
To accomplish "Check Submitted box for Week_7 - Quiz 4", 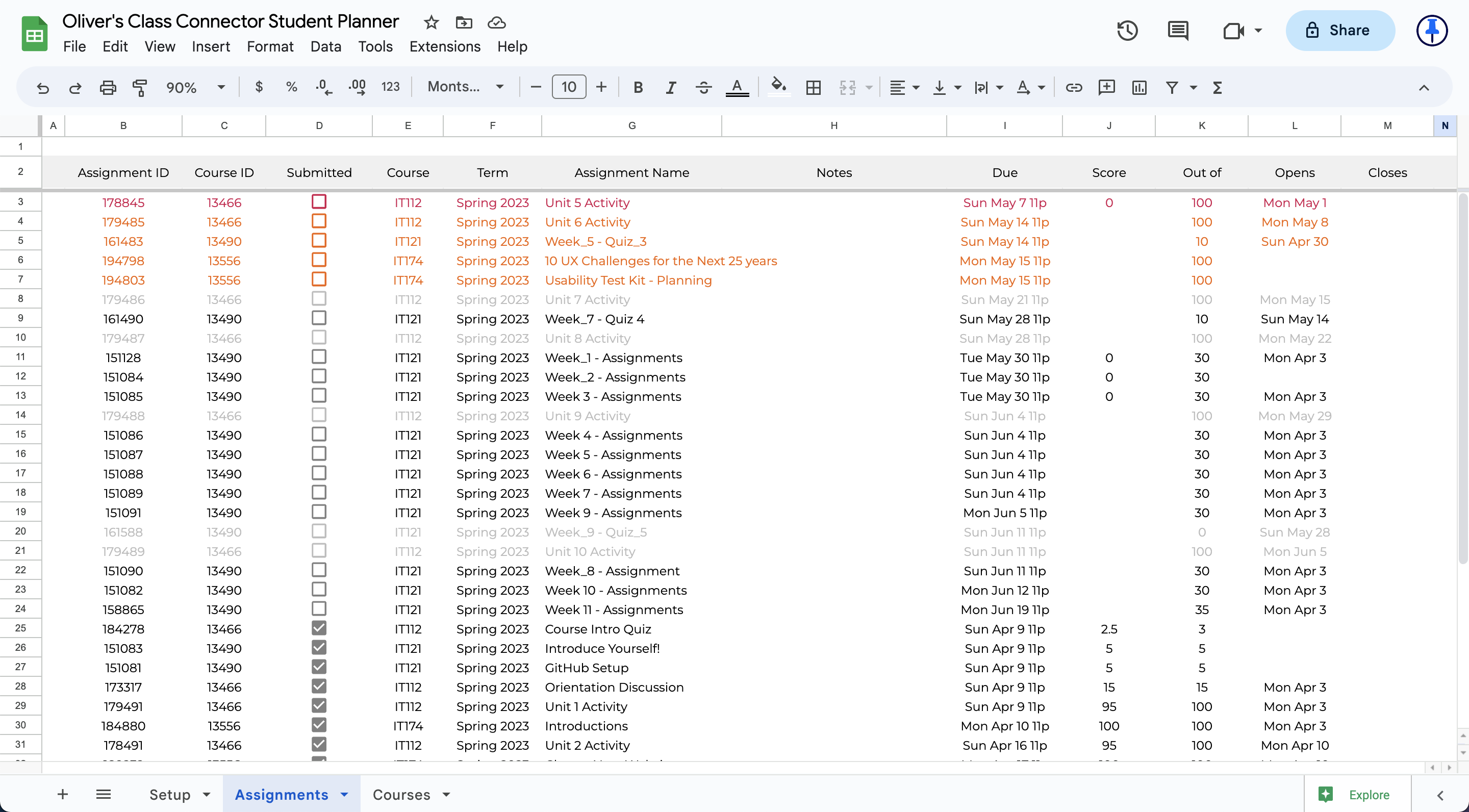I will [x=319, y=318].
